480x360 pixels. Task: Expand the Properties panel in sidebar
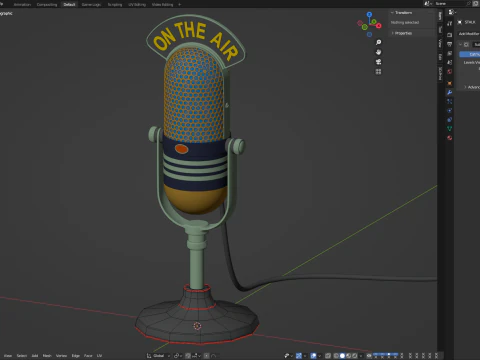coord(392,33)
